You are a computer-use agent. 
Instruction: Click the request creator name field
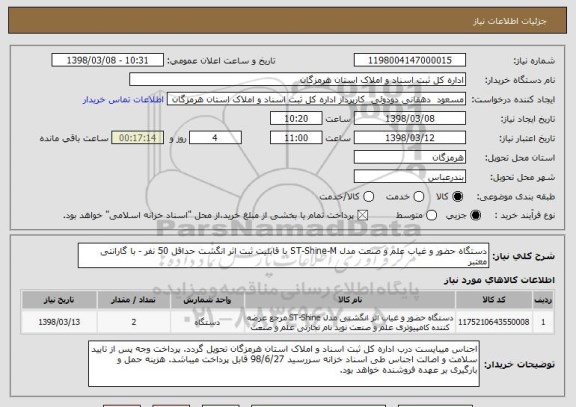click(316, 99)
